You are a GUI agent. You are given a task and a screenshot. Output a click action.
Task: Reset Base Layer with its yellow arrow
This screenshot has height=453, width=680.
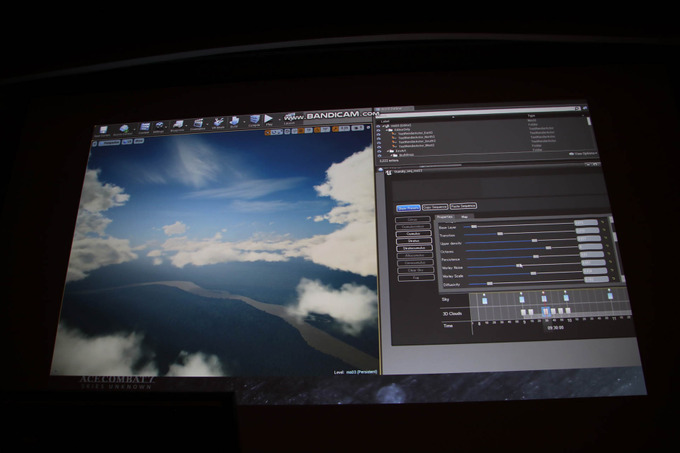[x=602, y=222]
